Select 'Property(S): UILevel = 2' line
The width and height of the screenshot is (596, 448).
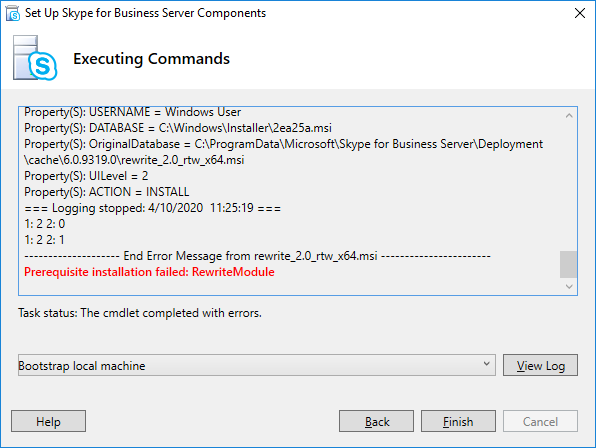[86, 176]
